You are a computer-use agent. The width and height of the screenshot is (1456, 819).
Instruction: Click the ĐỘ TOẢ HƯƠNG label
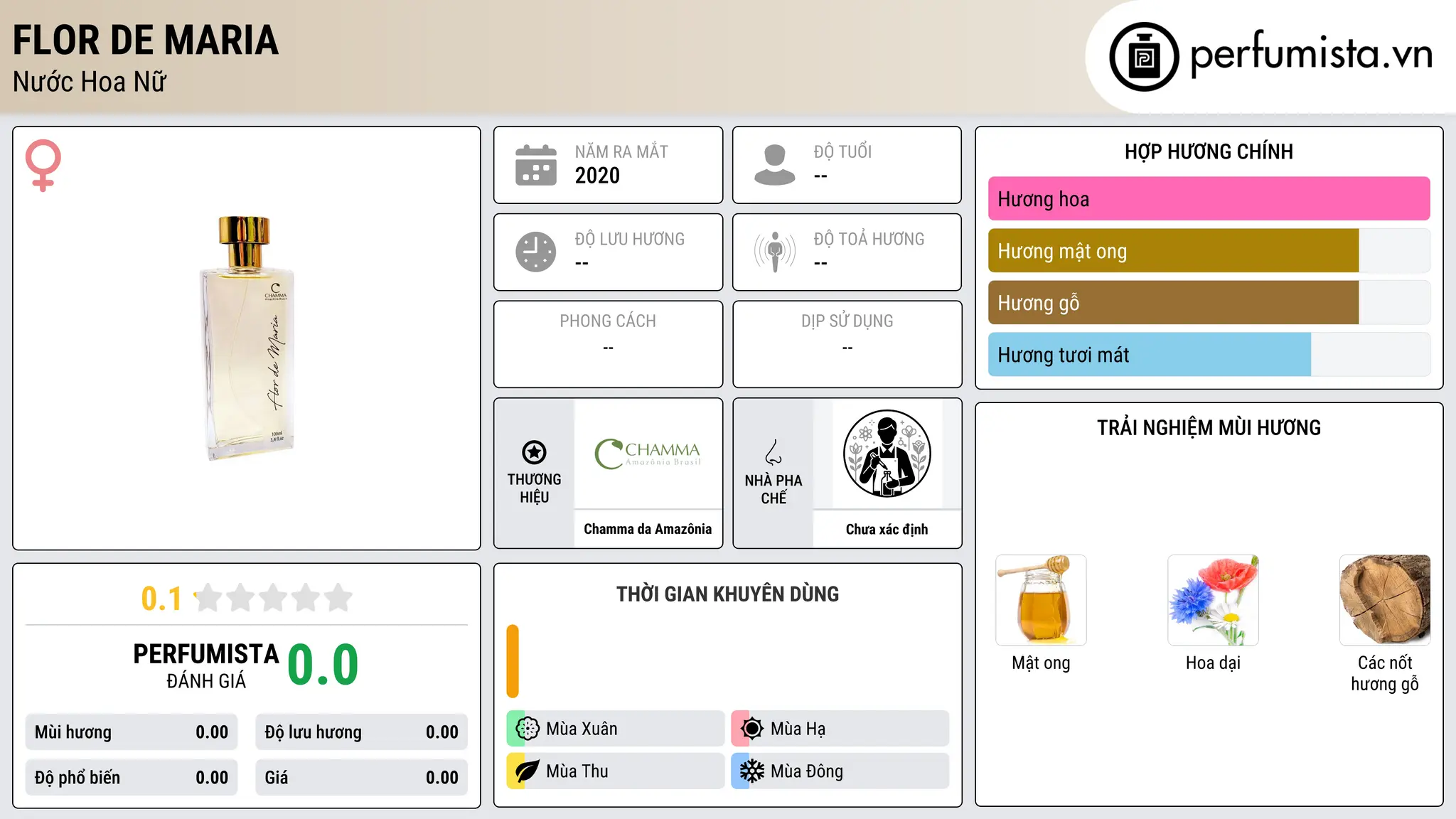(869, 239)
